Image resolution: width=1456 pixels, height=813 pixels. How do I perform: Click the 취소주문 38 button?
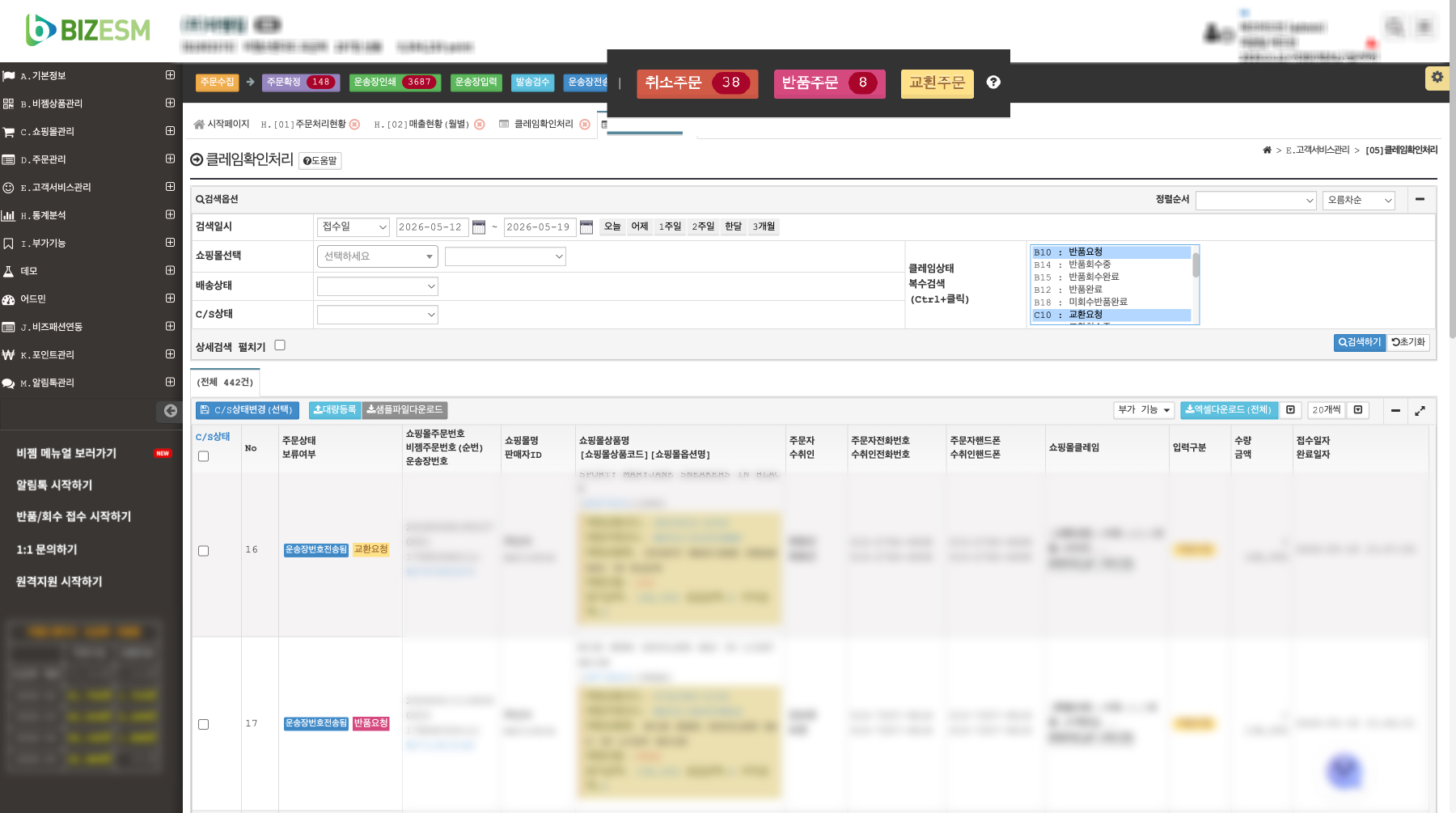697,83
